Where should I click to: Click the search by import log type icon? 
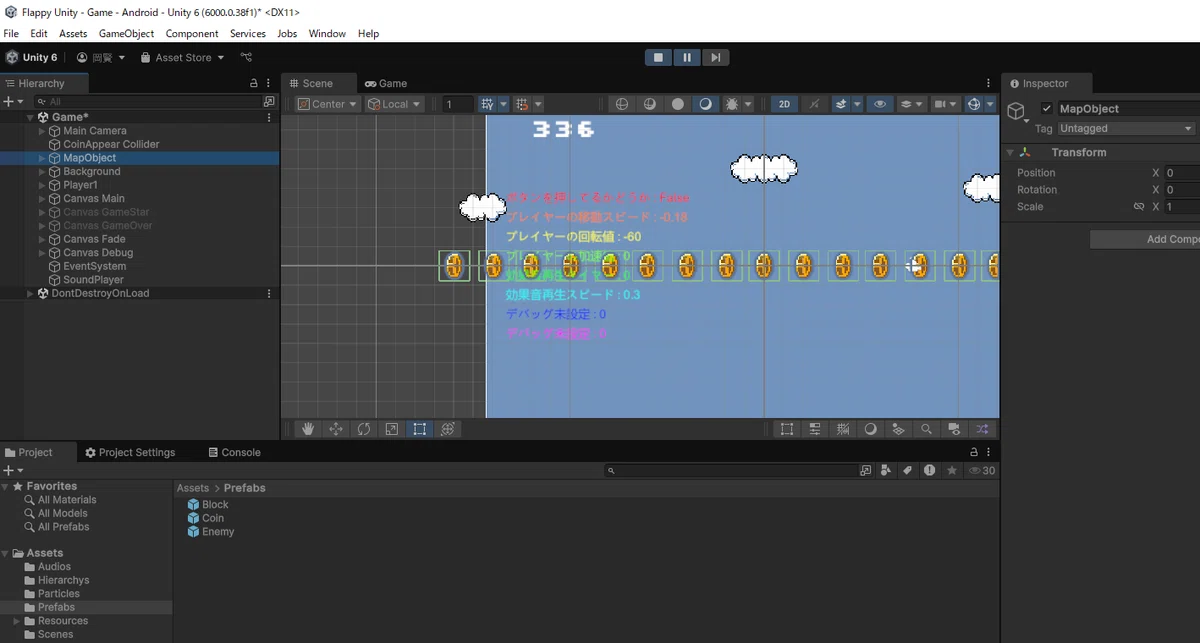pos(930,470)
